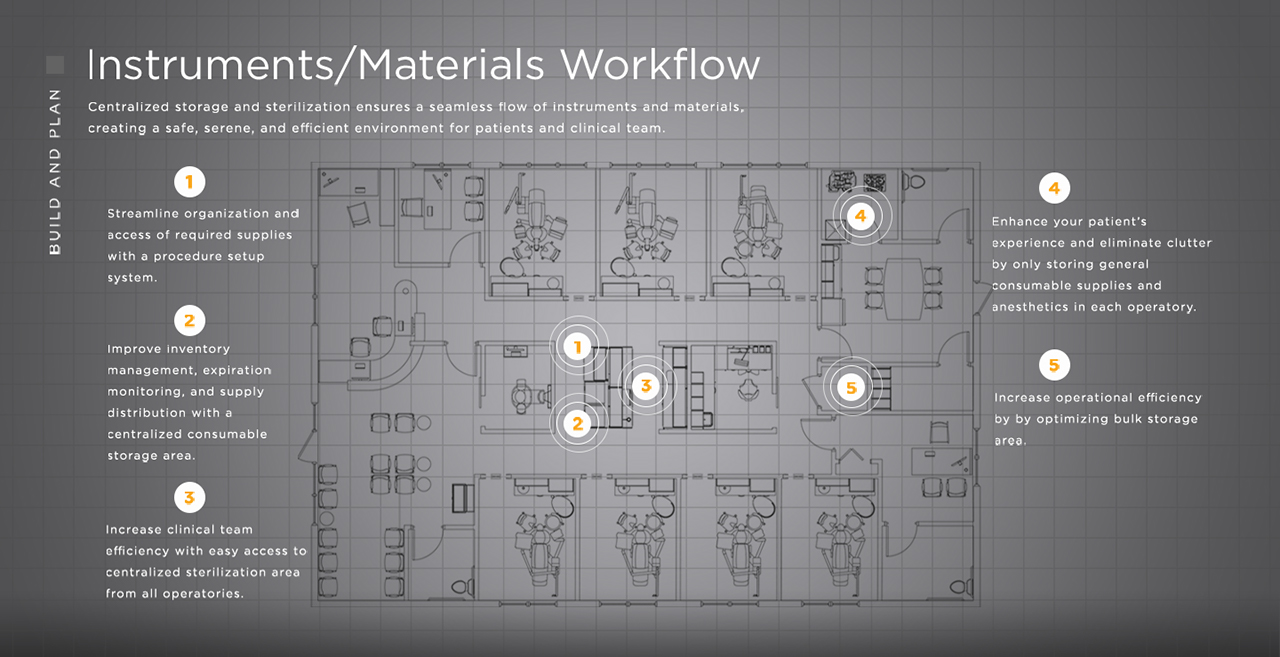Image resolution: width=1280 pixels, height=657 pixels.
Task: Select the badge above the clinical team efficiency note
Action: (189, 497)
